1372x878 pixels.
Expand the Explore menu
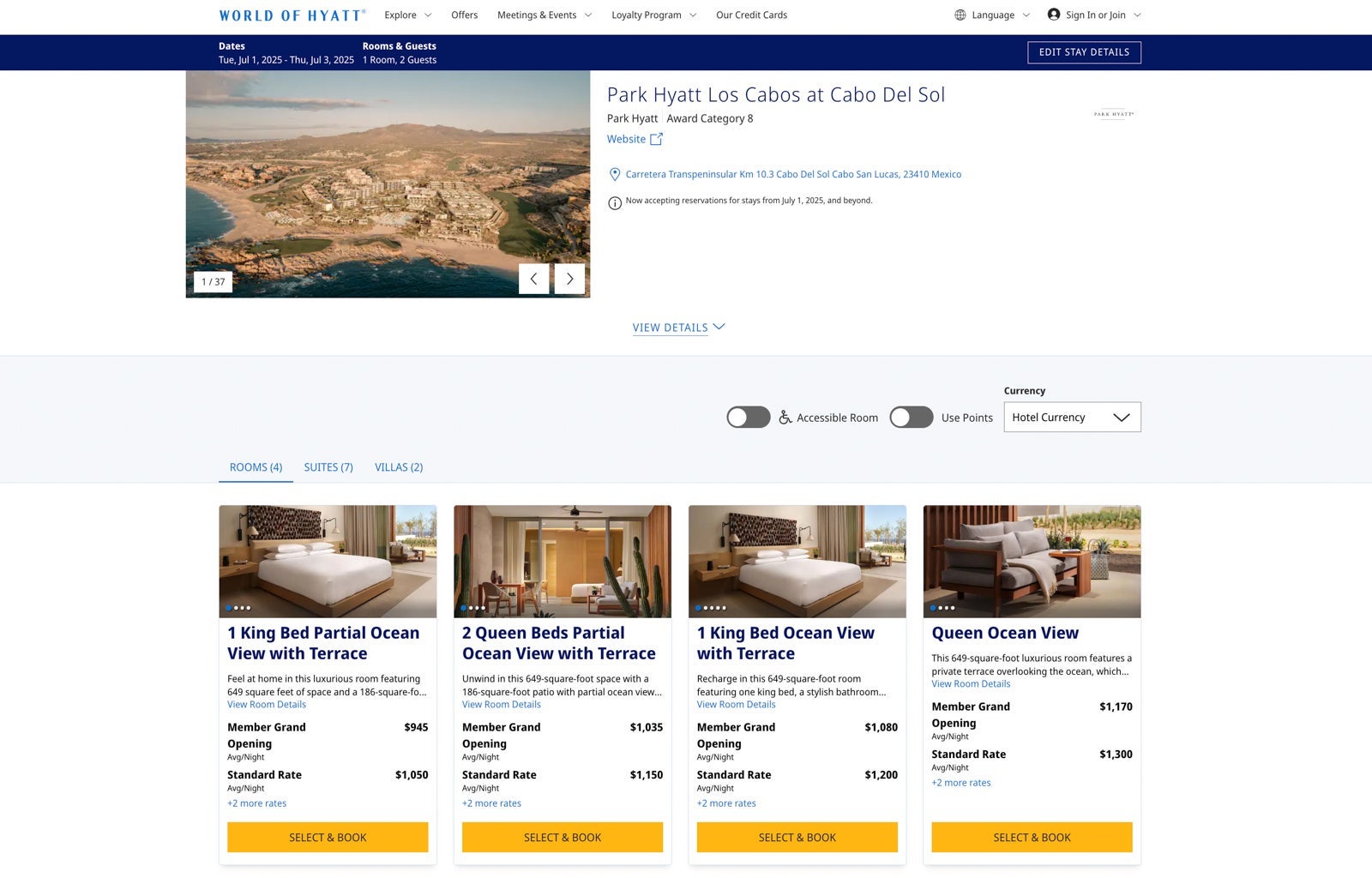408,15
